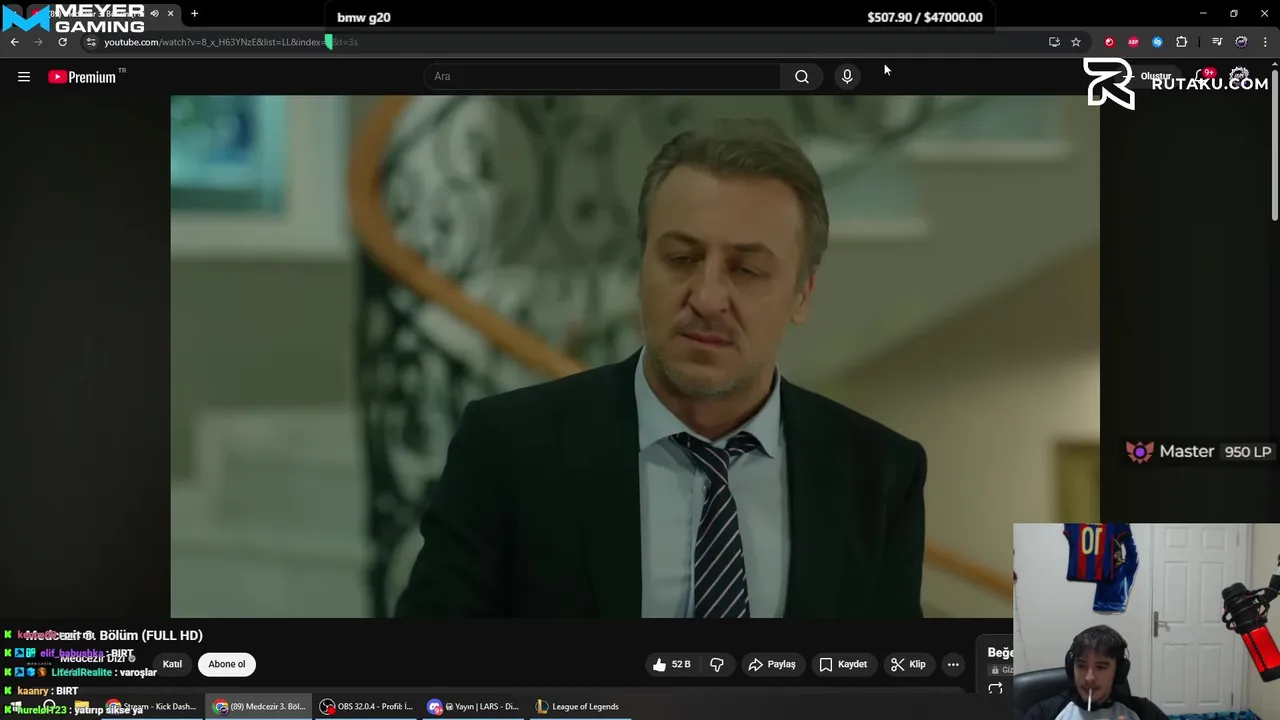Viewport: 1280px width, 720px height.
Task: Start voice search with microphone icon
Action: tap(847, 77)
